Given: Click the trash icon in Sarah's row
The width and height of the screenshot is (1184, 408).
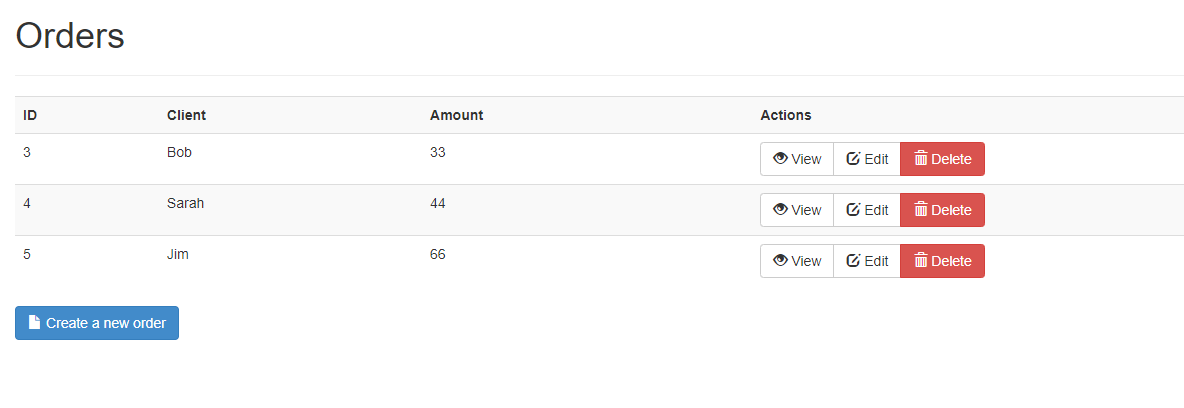Looking at the screenshot, I should click(921, 210).
